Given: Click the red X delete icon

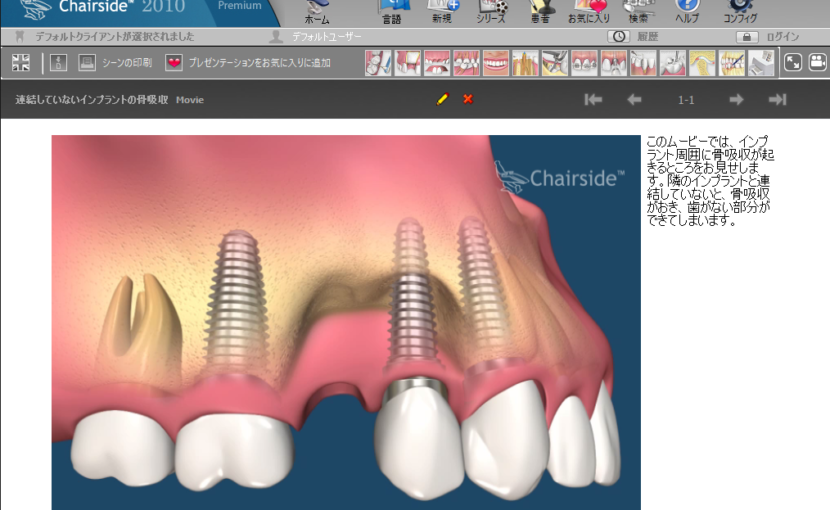Looking at the screenshot, I should pos(468,99).
